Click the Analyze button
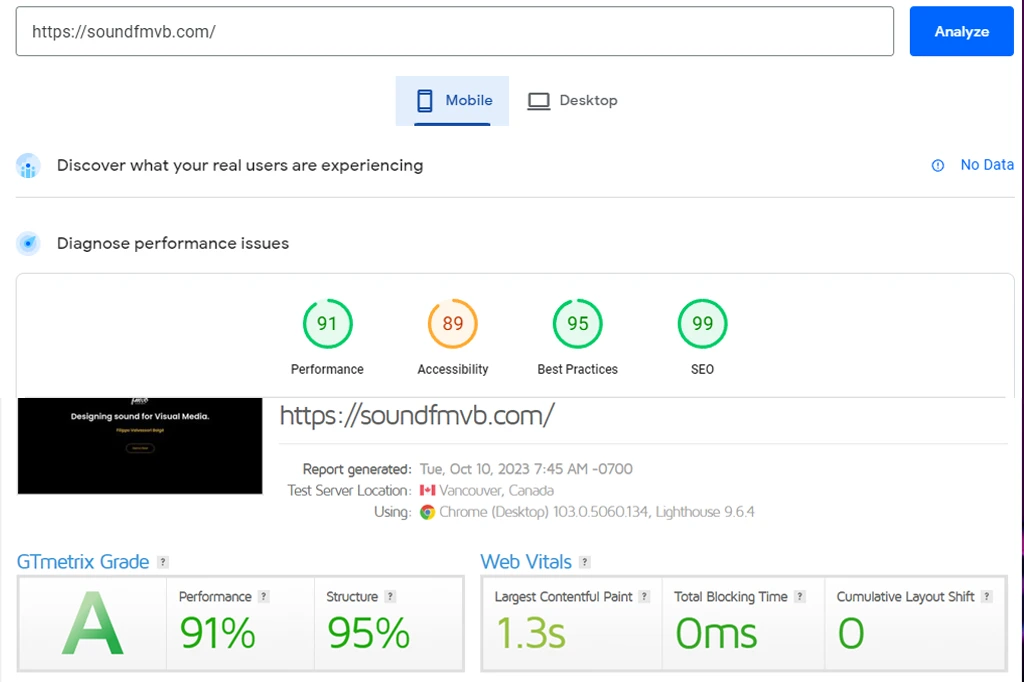This screenshot has width=1024, height=682. (x=961, y=31)
